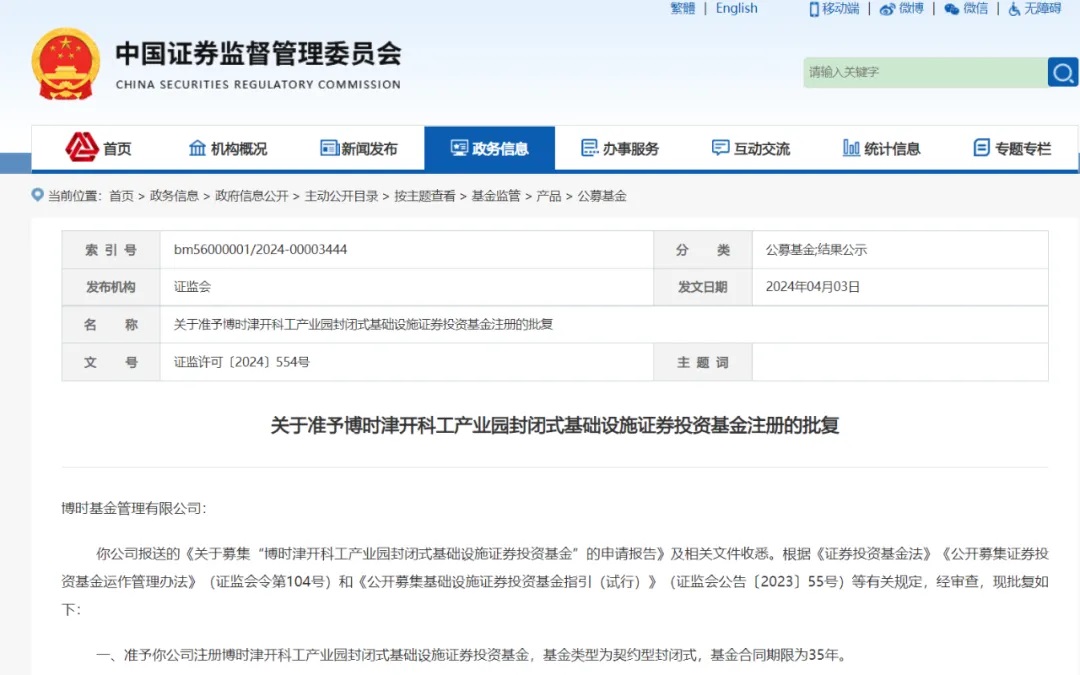This screenshot has width=1080, height=675.
Task: Click the issuing agency value 证监会
Action: (x=192, y=287)
